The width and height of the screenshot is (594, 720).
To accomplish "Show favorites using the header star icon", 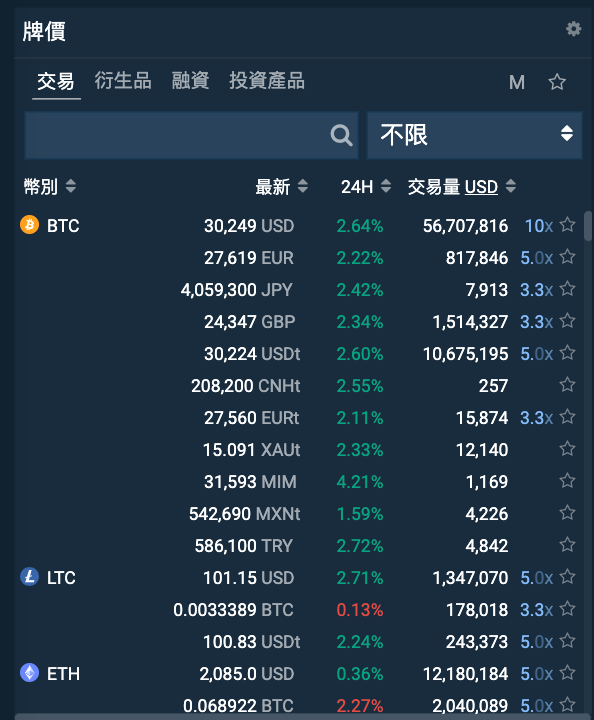I will pos(557,82).
